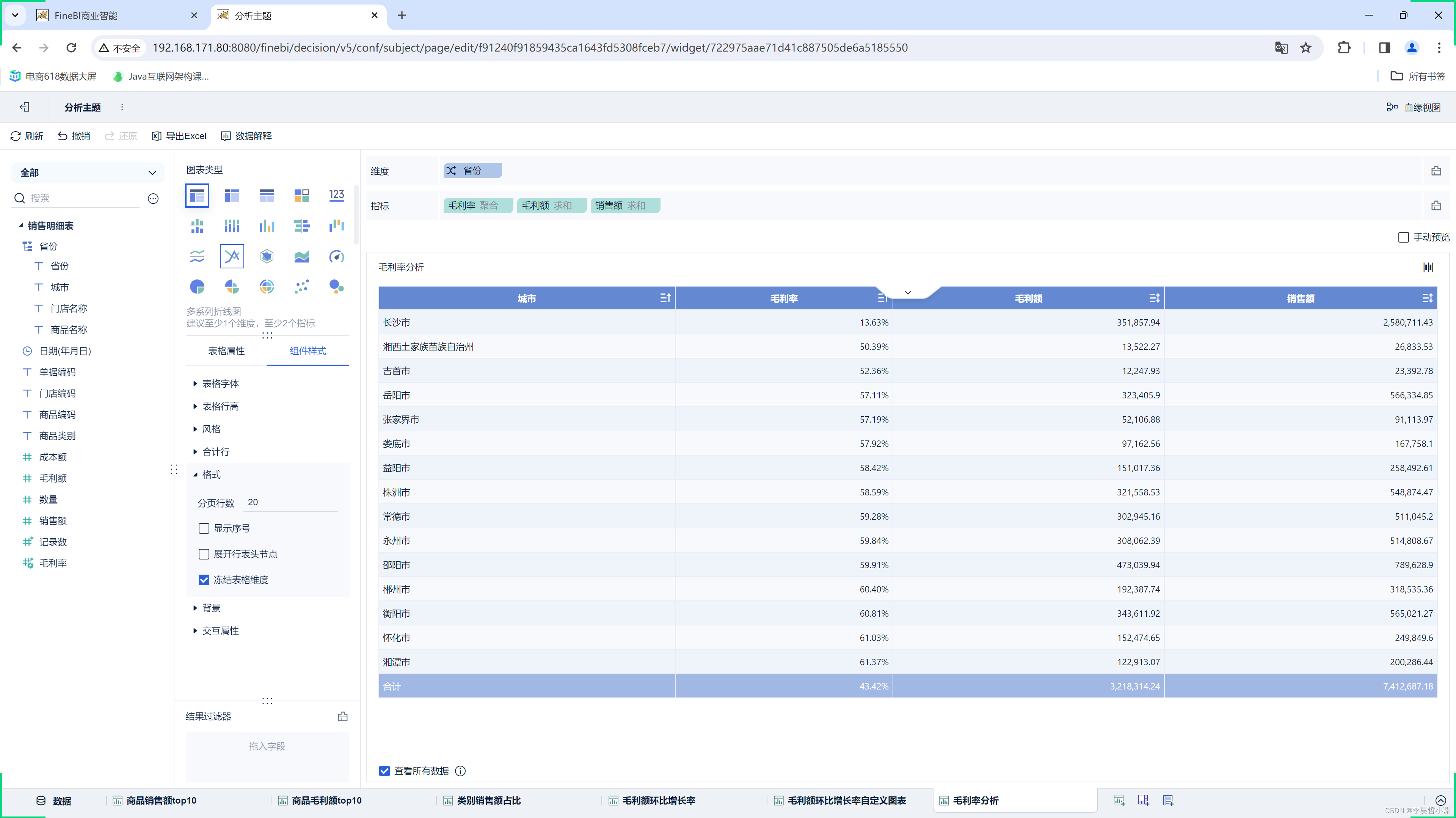Click the 撤销 undo button
This screenshot has height=818, width=1456.
point(74,136)
